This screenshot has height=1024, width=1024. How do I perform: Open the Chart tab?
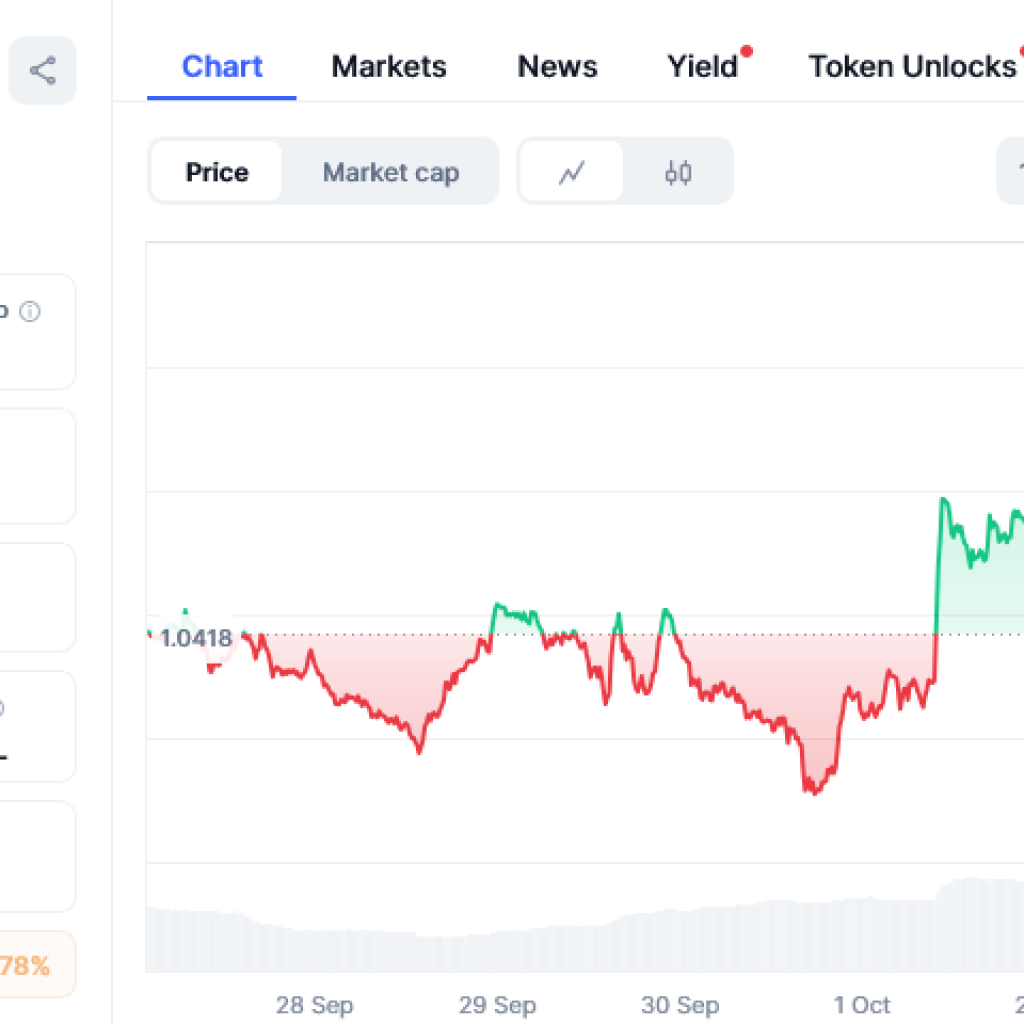tap(222, 67)
